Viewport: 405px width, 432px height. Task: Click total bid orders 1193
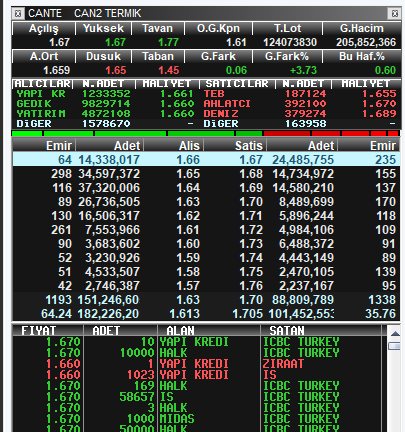click(58, 300)
